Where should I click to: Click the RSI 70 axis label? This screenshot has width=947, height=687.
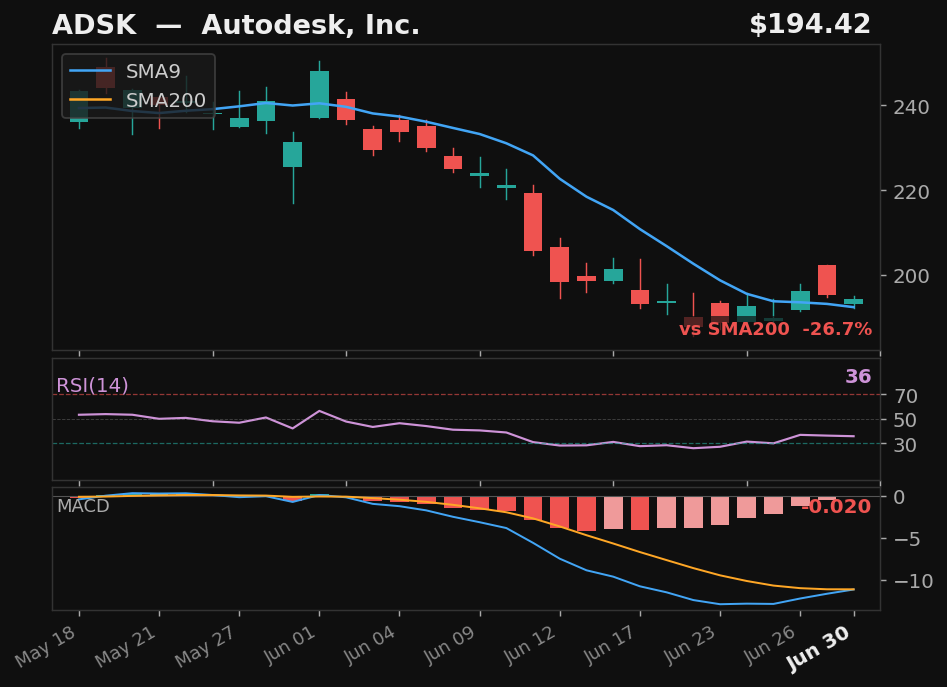coord(907,396)
